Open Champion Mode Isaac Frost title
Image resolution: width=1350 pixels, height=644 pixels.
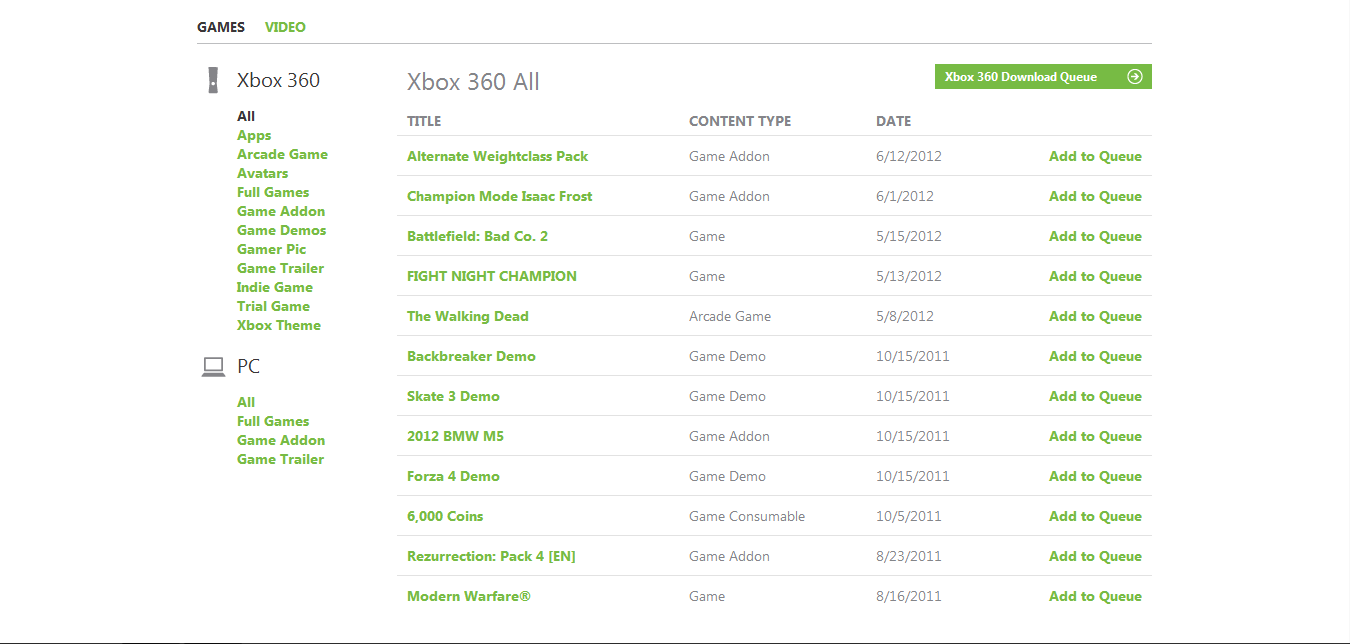click(x=499, y=196)
